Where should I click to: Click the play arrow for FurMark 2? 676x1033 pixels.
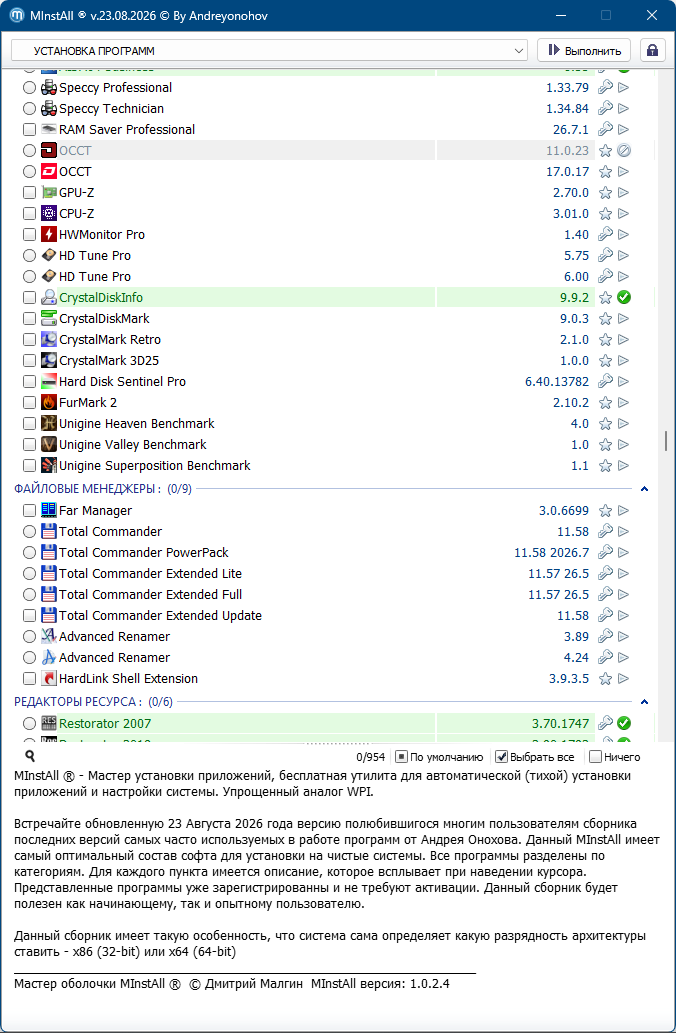tap(624, 403)
